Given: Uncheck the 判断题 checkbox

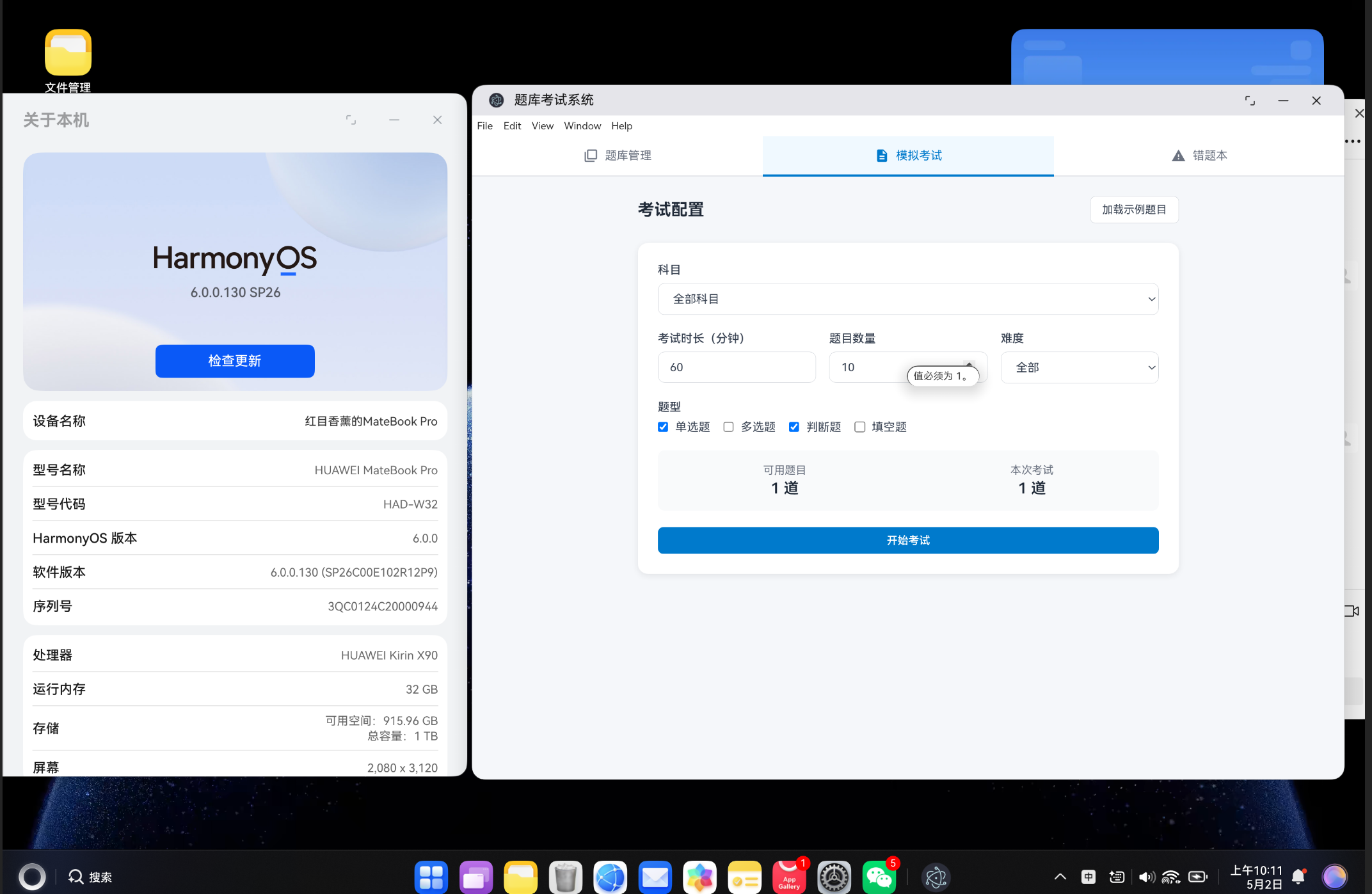Looking at the screenshot, I should click(794, 427).
